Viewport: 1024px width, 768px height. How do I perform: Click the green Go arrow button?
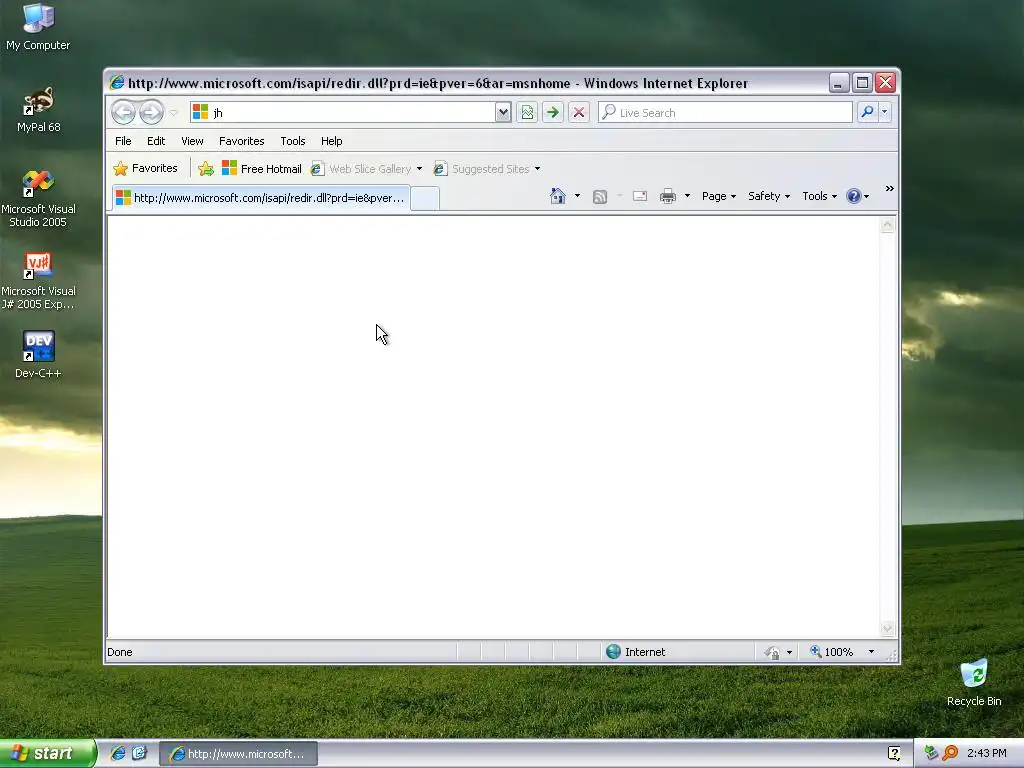point(552,112)
